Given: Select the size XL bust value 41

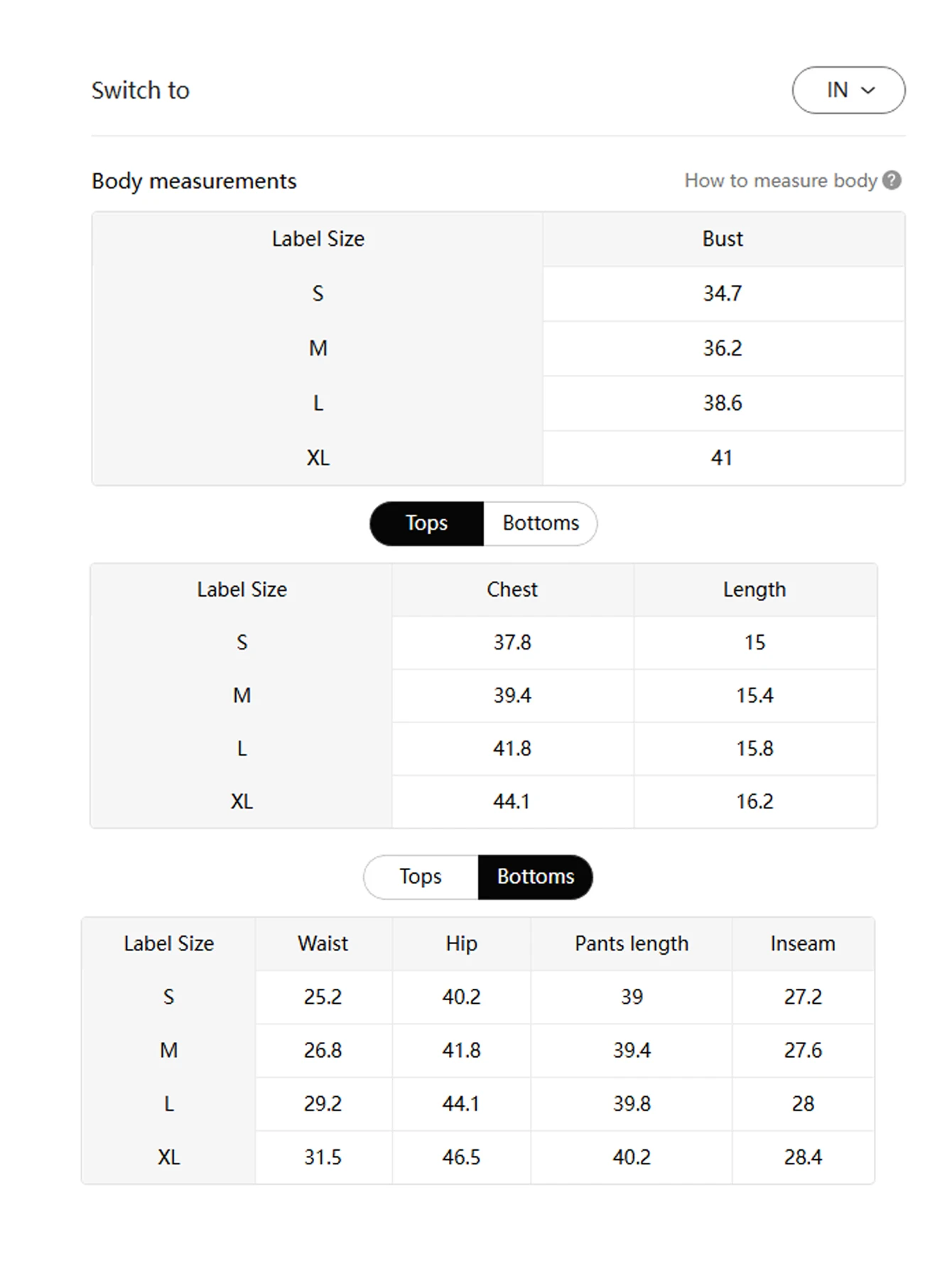Looking at the screenshot, I should 722,457.
